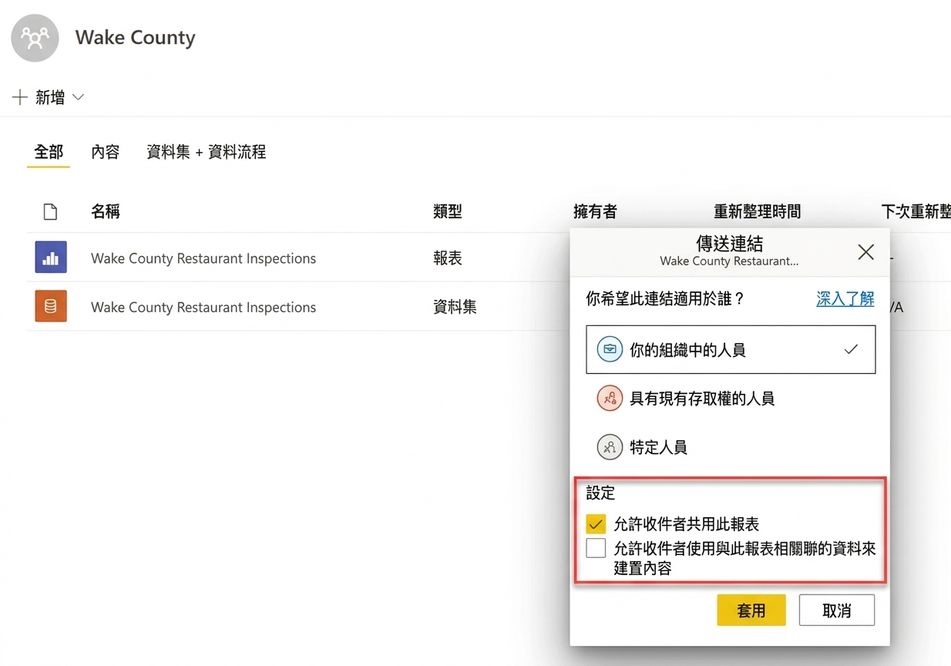Open the 資料集 + 資料流程 tab
This screenshot has width=951, height=666.
[x=206, y=152]
